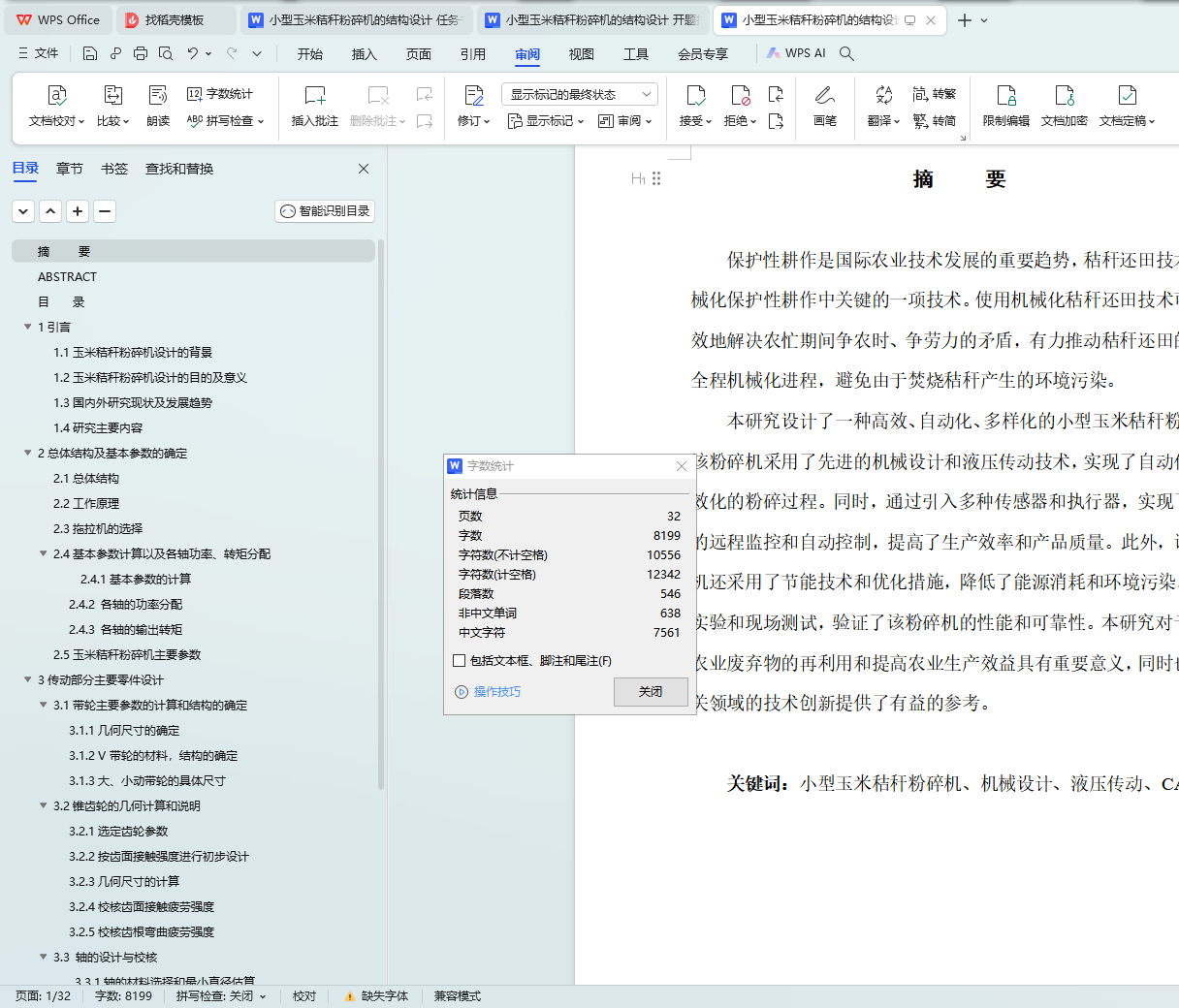Open the 比较 compare documents tool

112,107
